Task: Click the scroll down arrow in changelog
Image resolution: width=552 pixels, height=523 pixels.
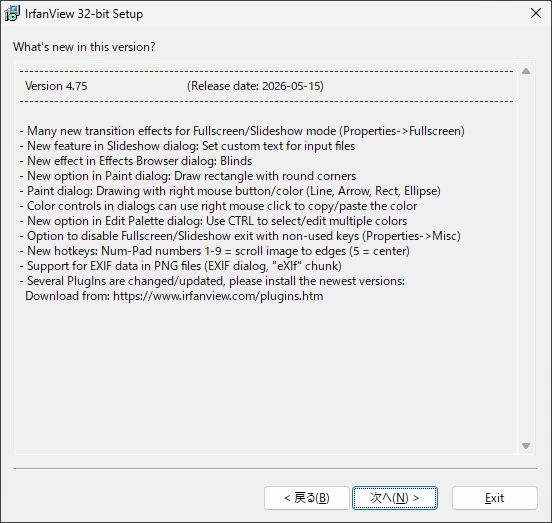Action: [526, 446]
